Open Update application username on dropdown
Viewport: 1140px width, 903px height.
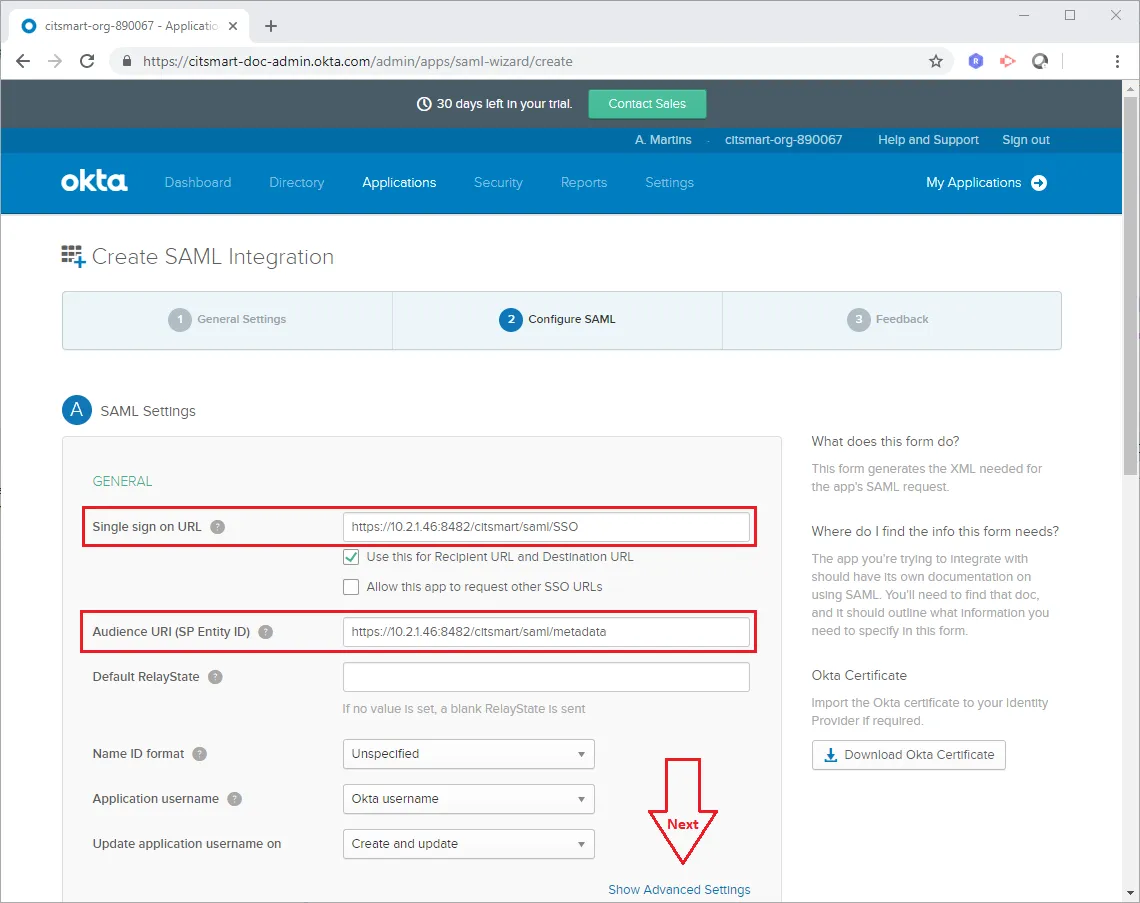tap(469, 844)
